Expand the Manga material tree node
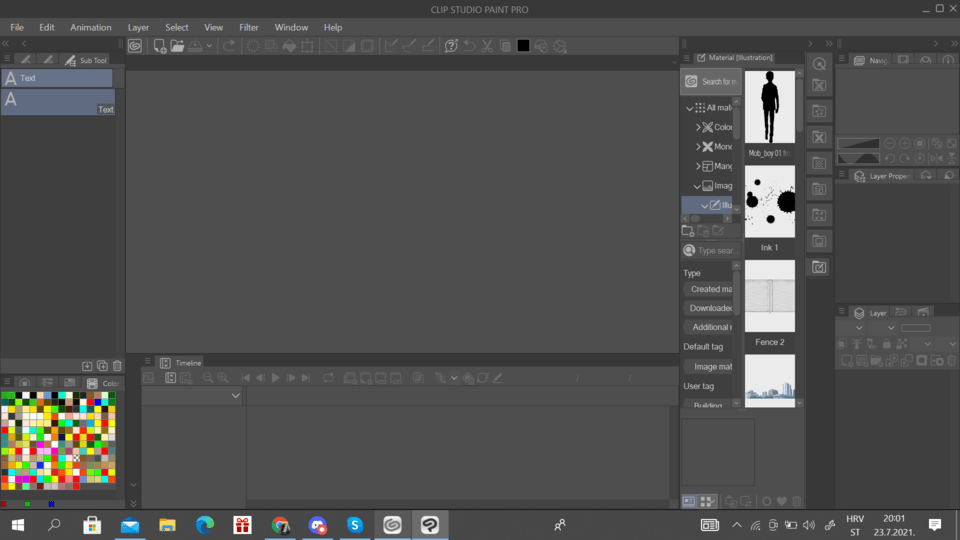Screen dimensions: 960x540 698,167
